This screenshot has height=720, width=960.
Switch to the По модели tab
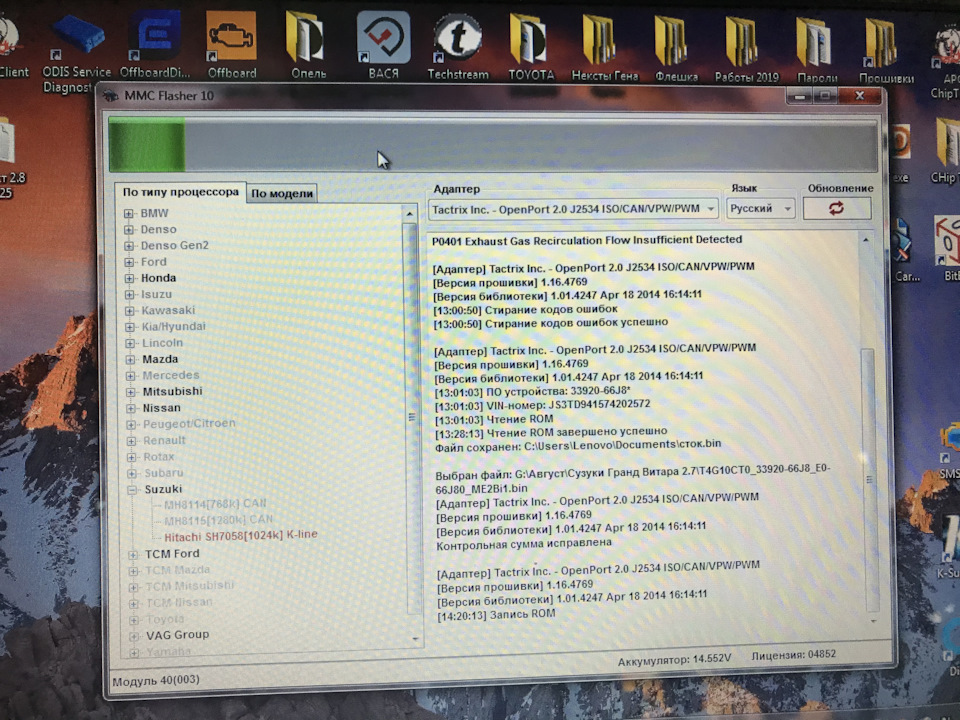click(x=282, y=193)
